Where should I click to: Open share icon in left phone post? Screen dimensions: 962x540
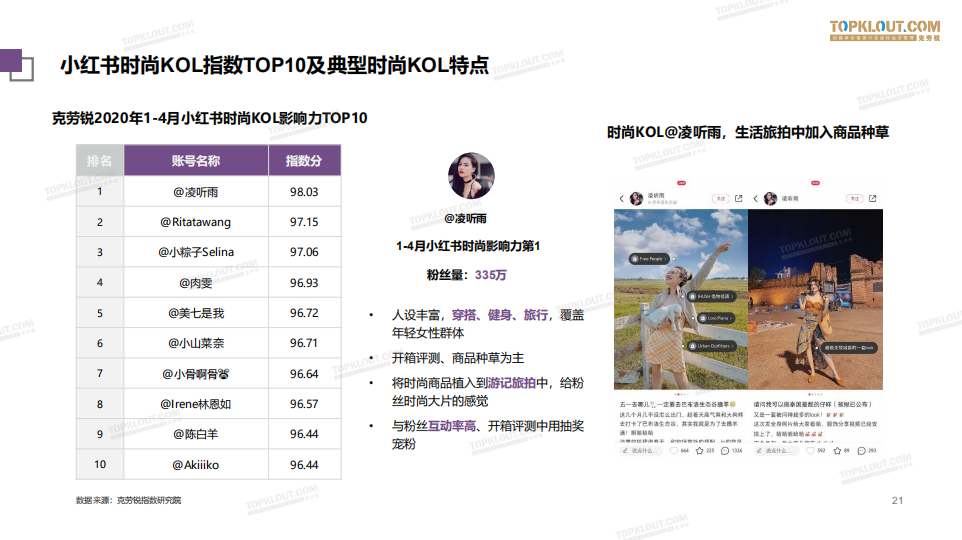[x=739, y=198]
